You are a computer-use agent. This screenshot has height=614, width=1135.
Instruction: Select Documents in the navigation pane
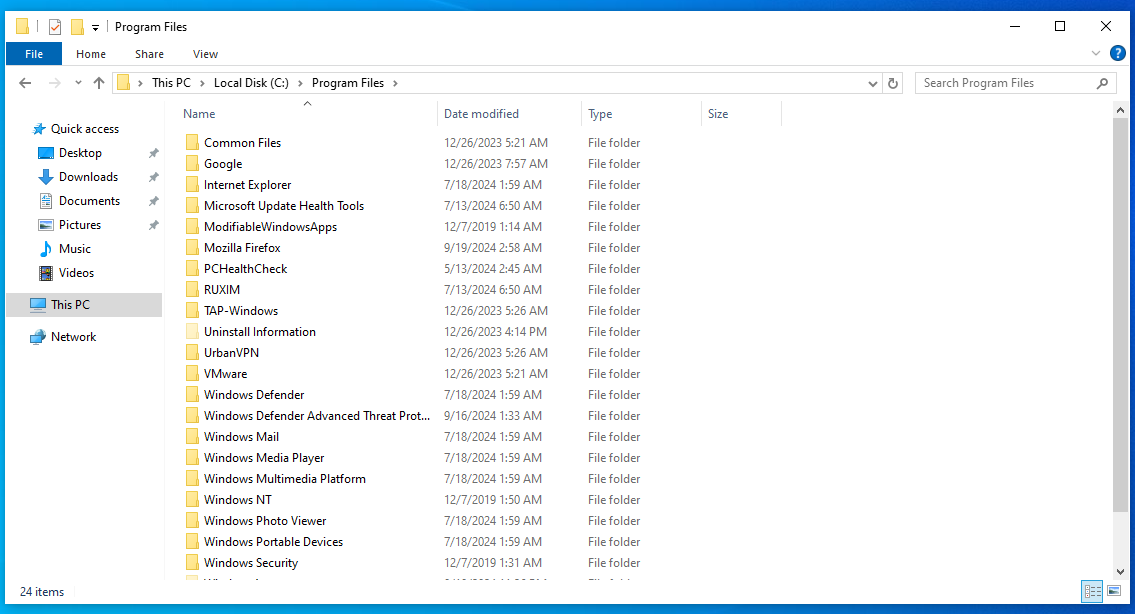pyautogui.click(x=90, y=201)
